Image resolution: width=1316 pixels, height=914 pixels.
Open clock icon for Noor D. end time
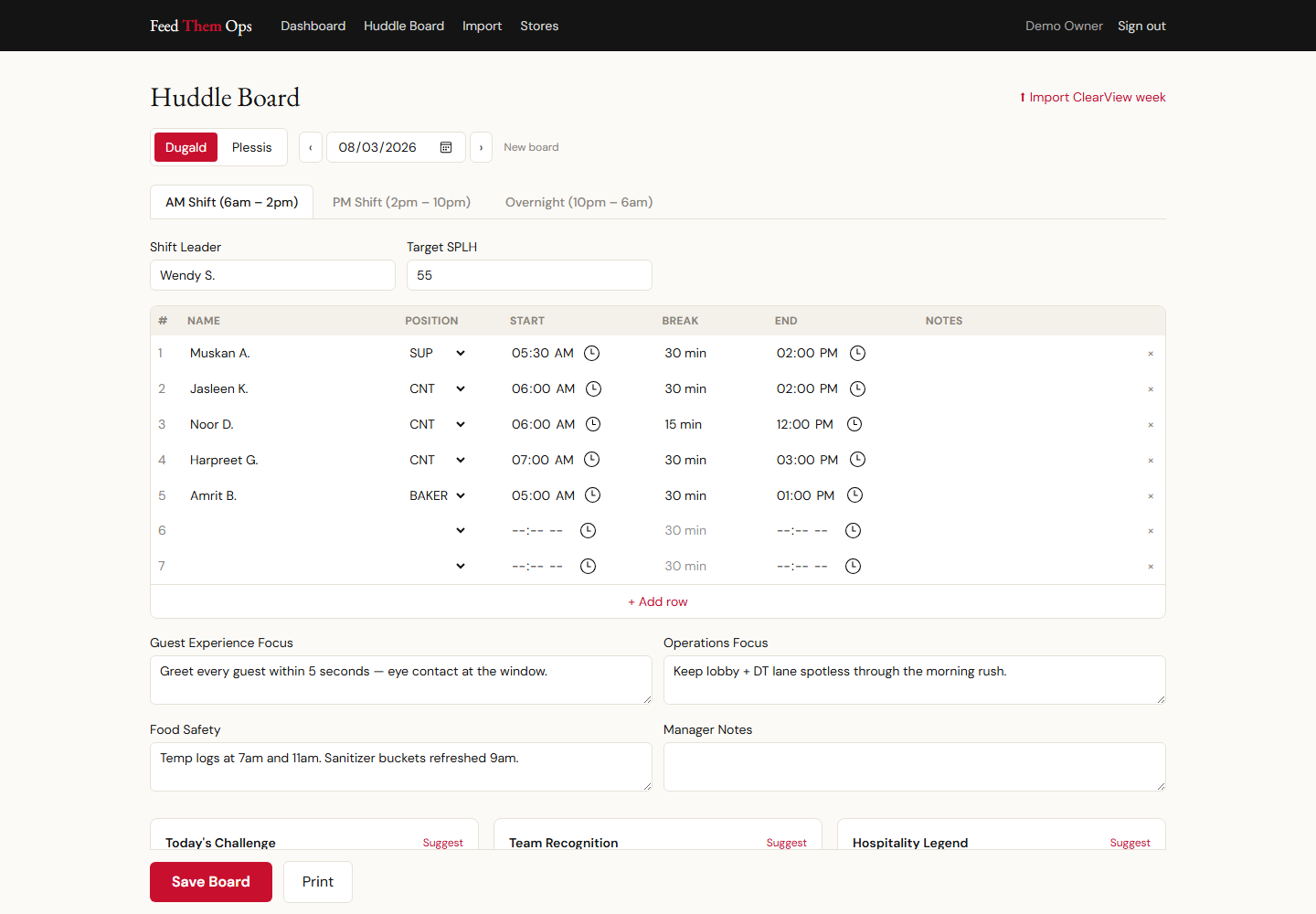click(x=854, y=424)
